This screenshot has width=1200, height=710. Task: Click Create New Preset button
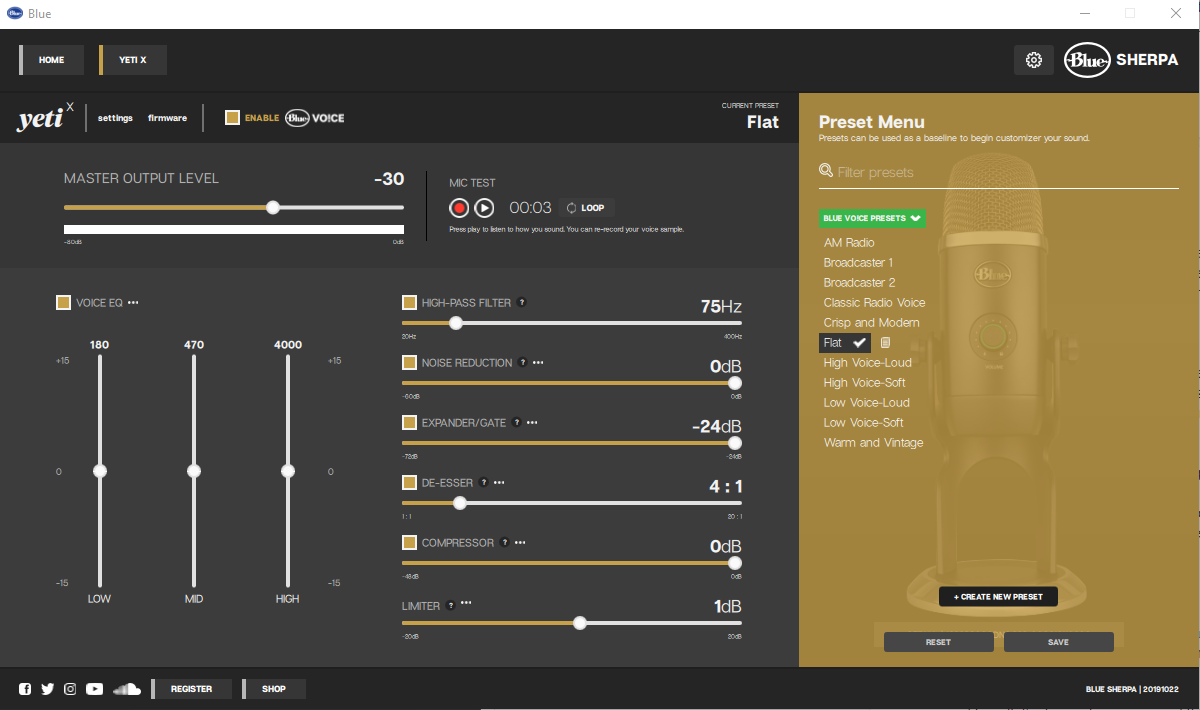(998, 597)
